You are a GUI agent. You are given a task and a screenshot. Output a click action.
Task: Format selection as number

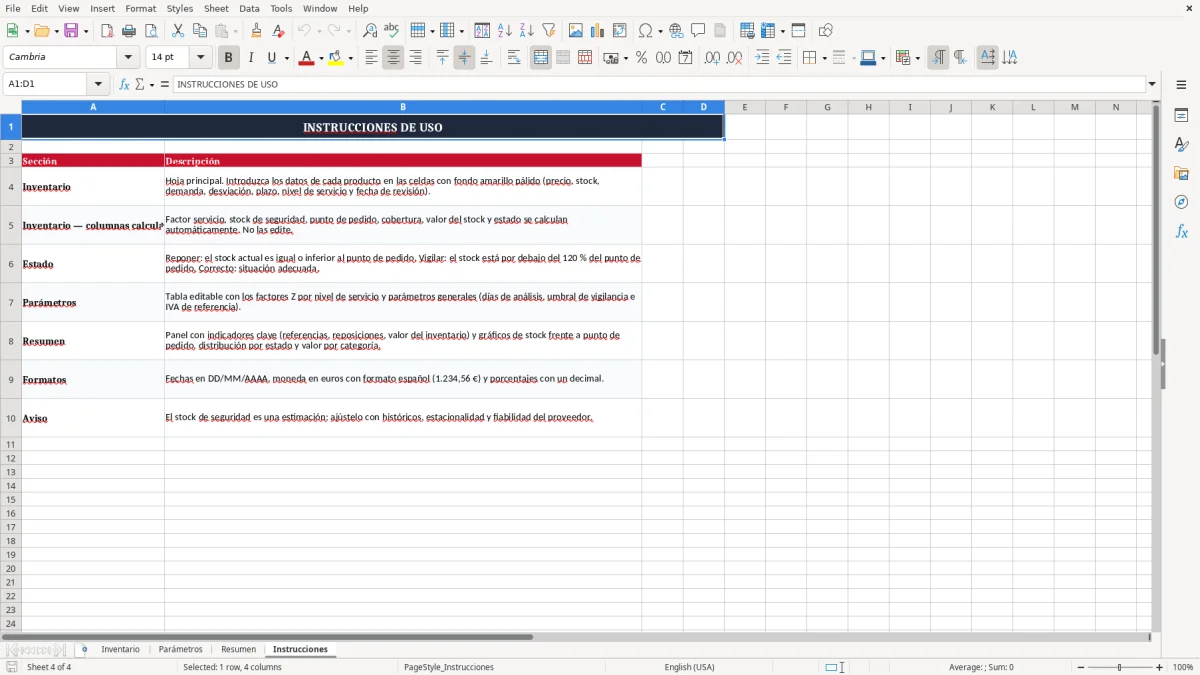click(663, 58)
